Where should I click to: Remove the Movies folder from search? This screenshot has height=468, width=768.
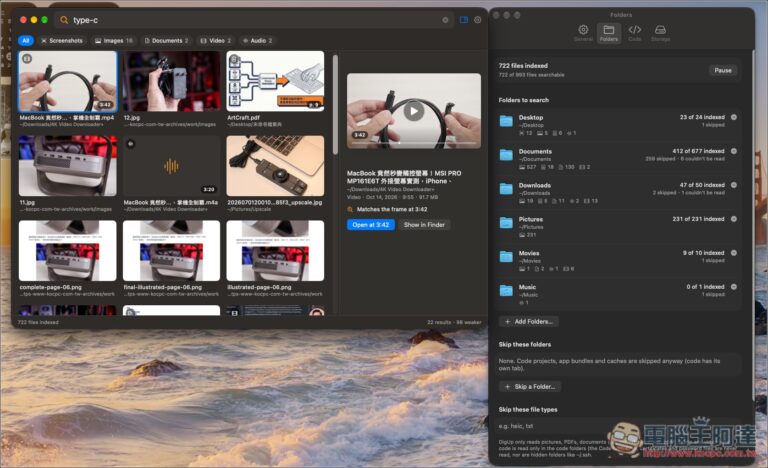734,252
